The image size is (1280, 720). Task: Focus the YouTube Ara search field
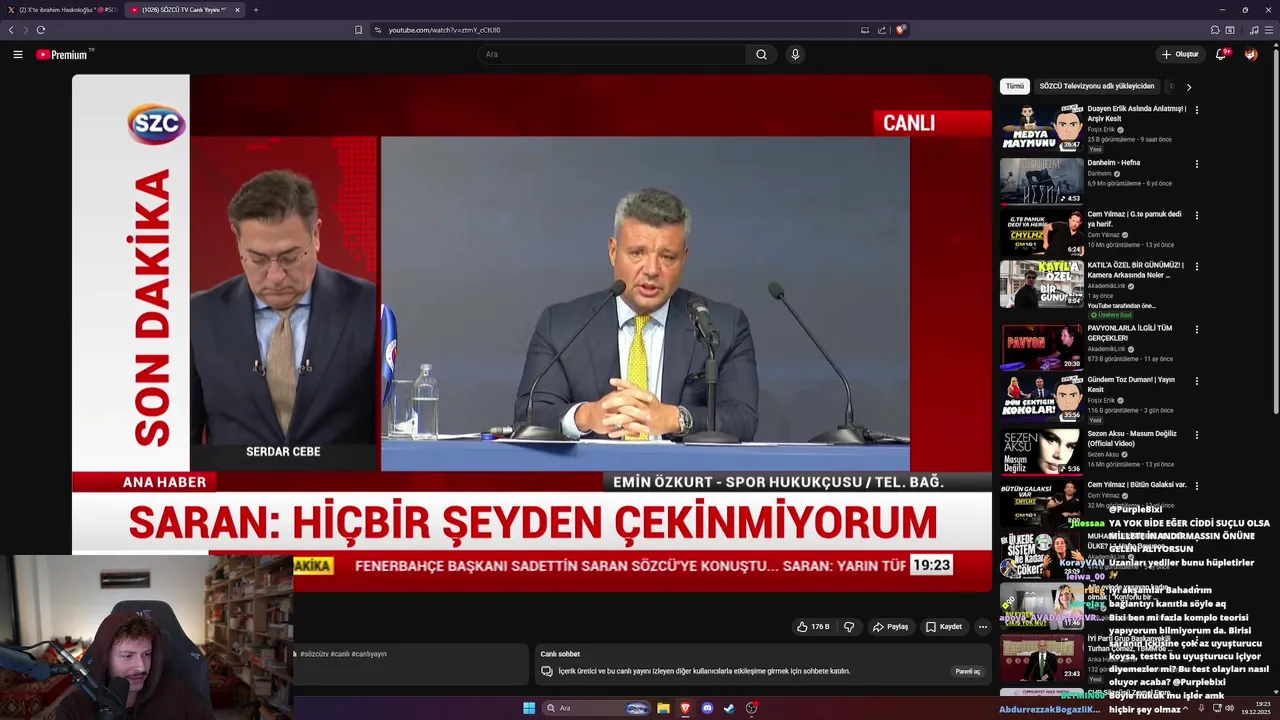click(612, 55)
